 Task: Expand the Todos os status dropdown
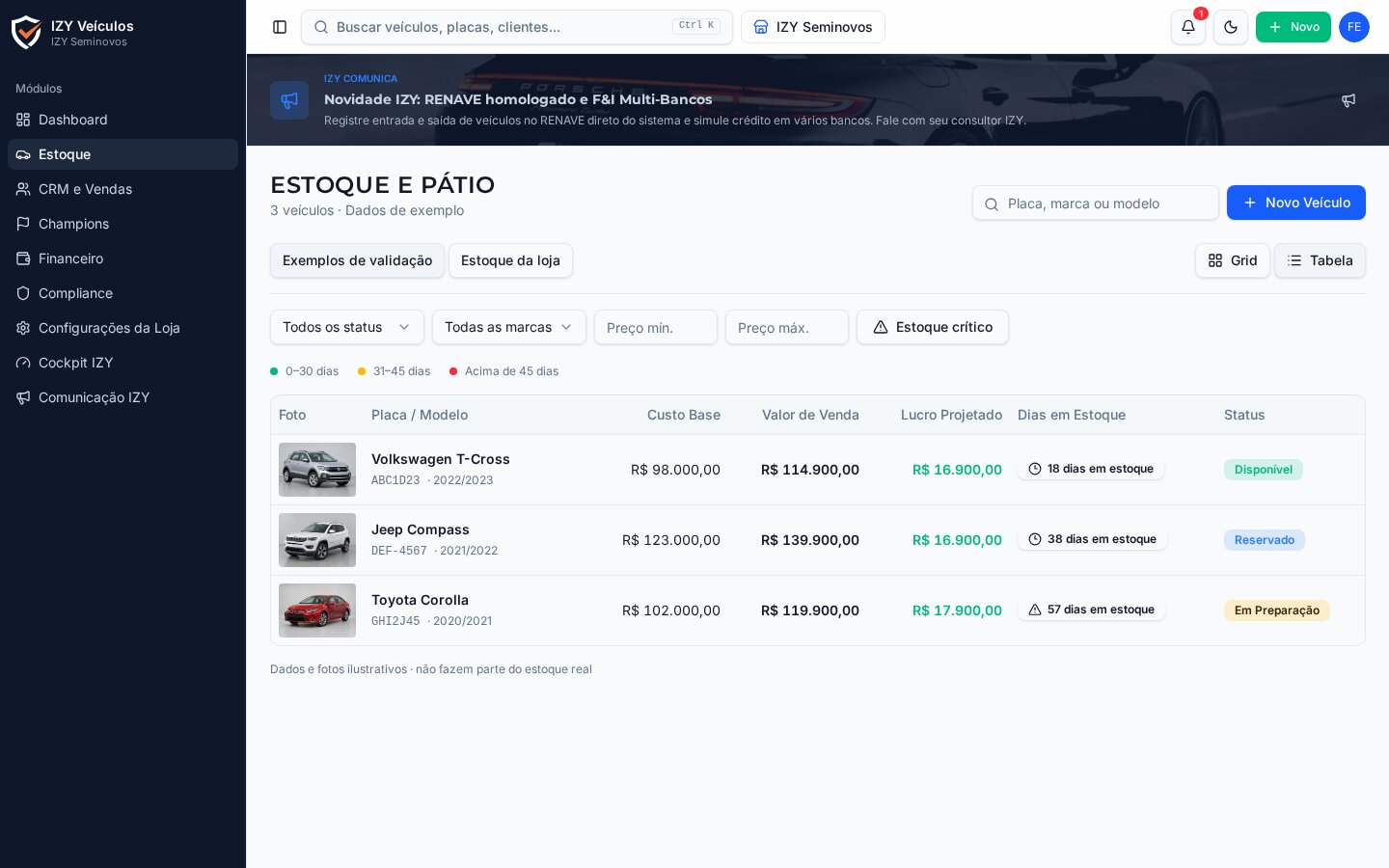tap(347, 327)
